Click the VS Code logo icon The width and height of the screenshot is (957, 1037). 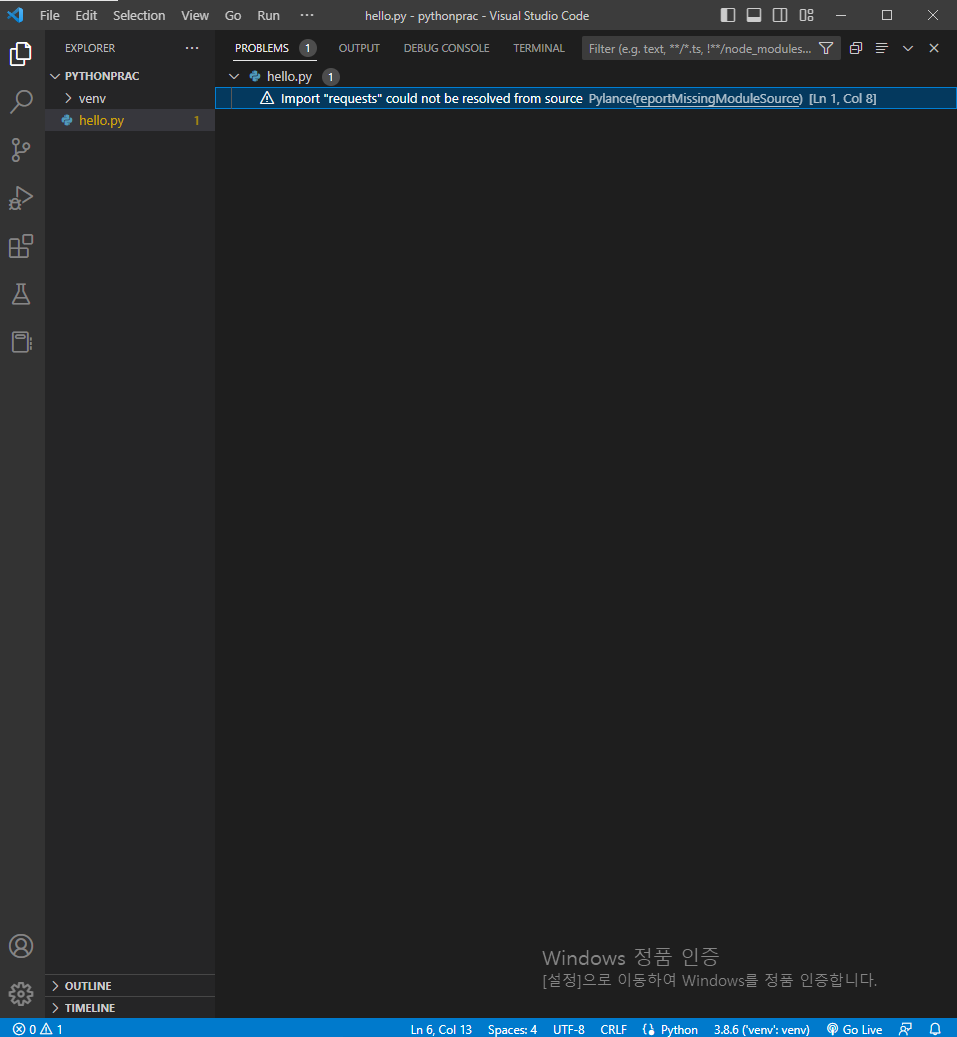[x=15, y=15]
